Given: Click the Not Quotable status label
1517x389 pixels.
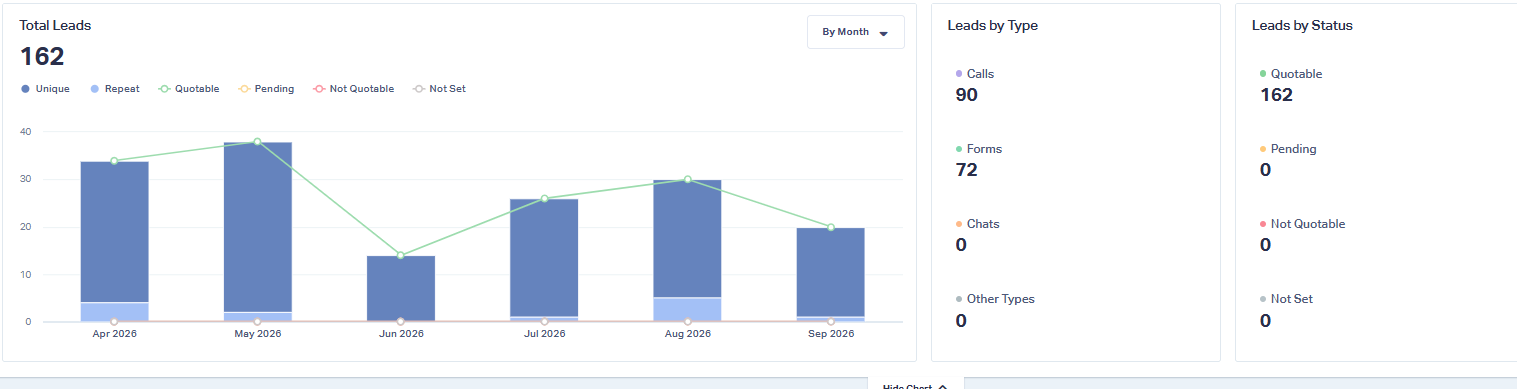Looking at the screenshot, I should [1308, 224].
